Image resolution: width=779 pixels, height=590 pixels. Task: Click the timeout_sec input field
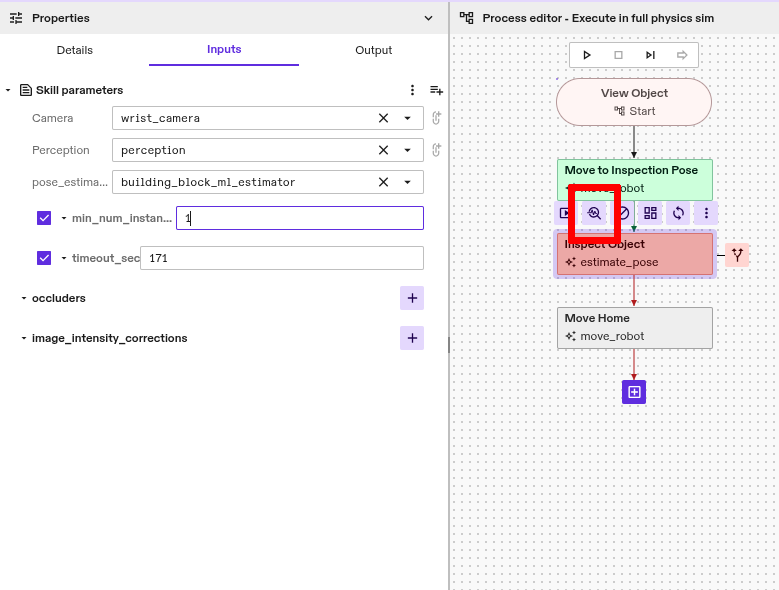click(280, 258)
